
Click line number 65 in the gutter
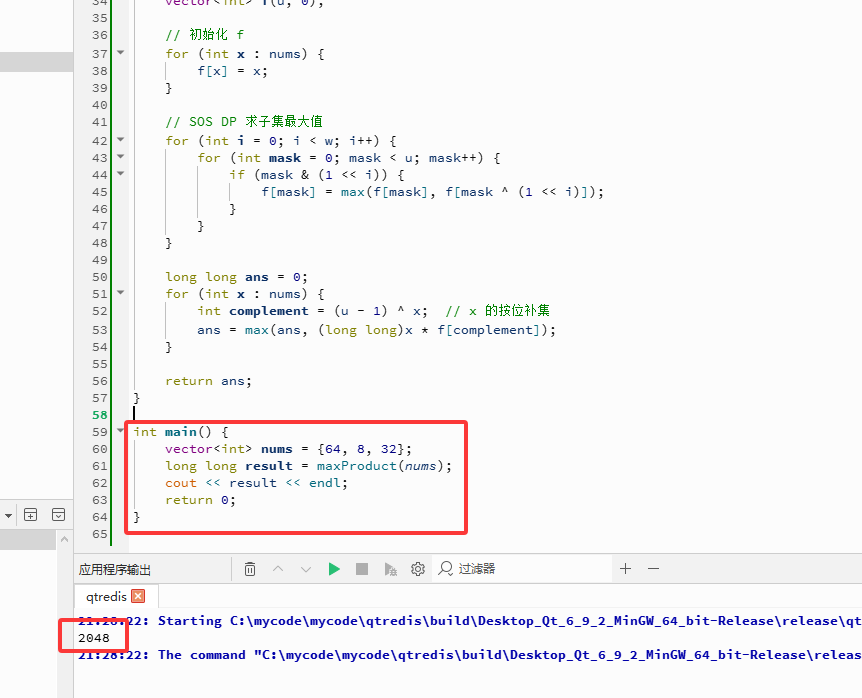pyautogui.click(x=100, y=534)
